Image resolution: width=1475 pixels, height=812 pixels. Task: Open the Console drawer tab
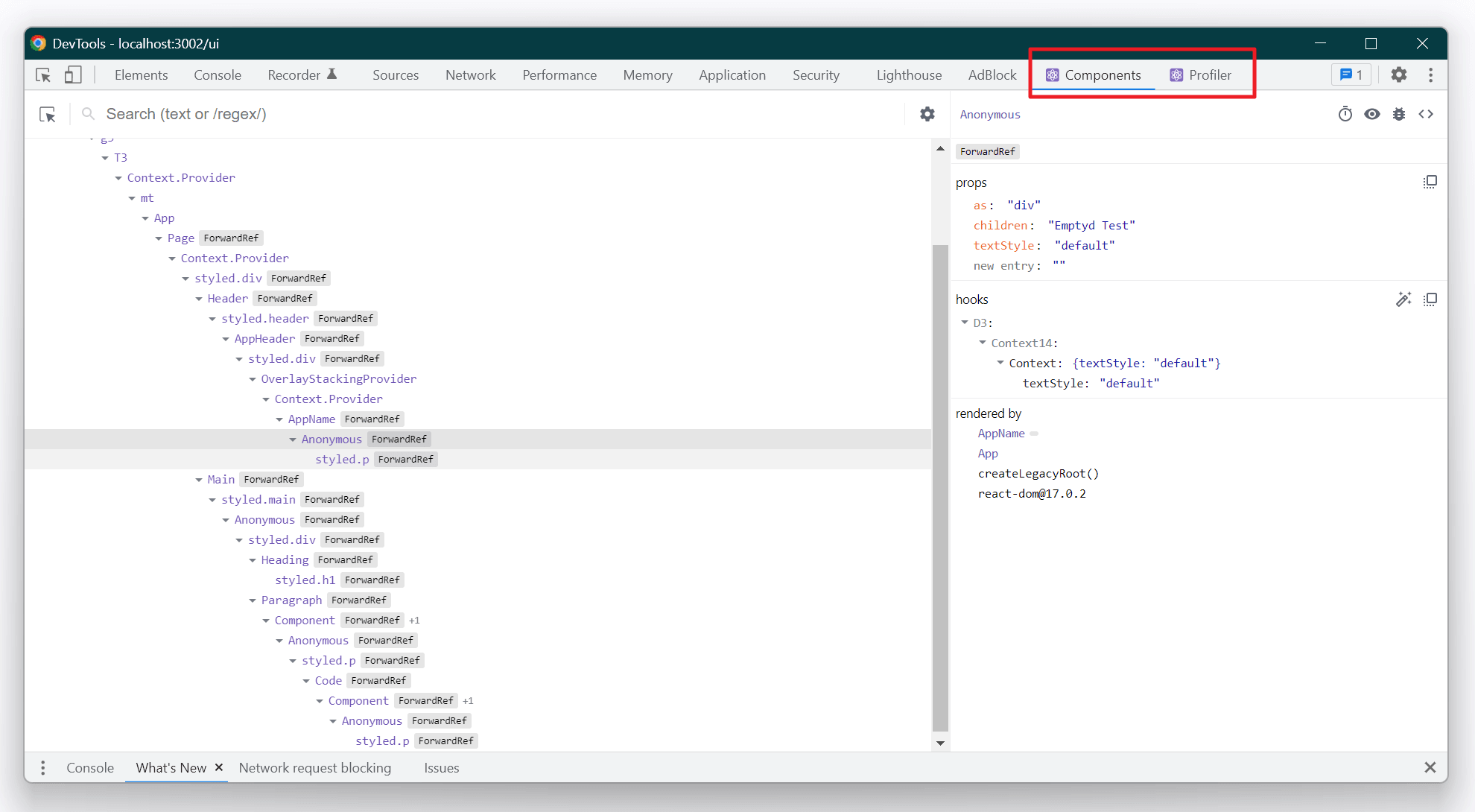pos(90,768)
